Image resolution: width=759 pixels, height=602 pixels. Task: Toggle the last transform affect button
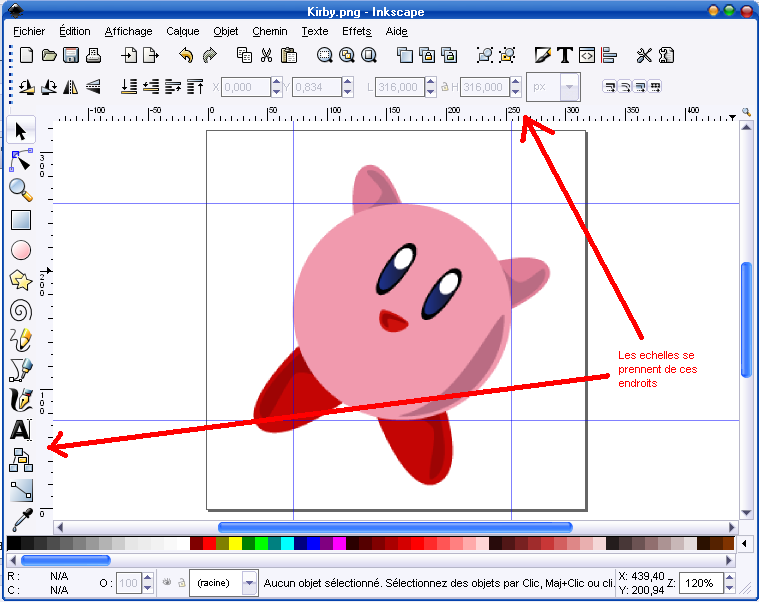(x=655, y=87)
